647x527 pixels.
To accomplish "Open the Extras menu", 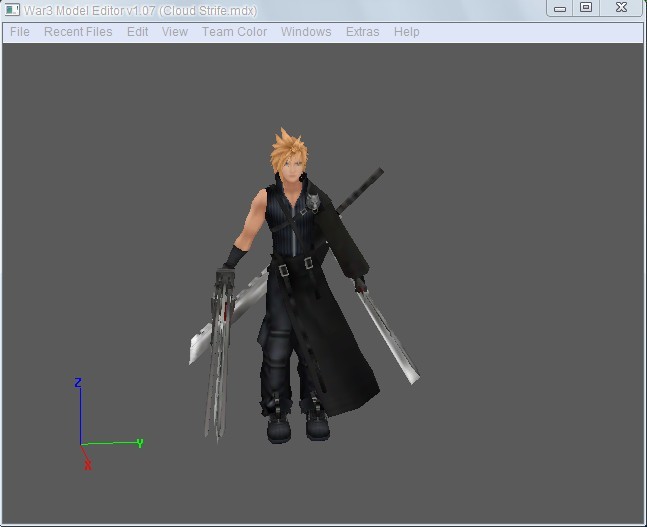I will 362,32.
